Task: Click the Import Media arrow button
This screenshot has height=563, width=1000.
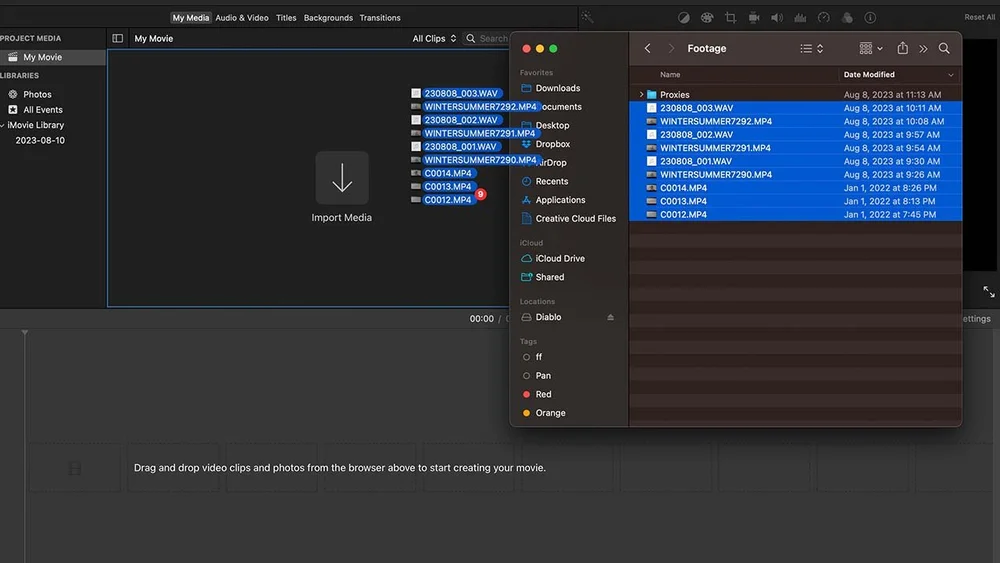Action: coord(342,178)
